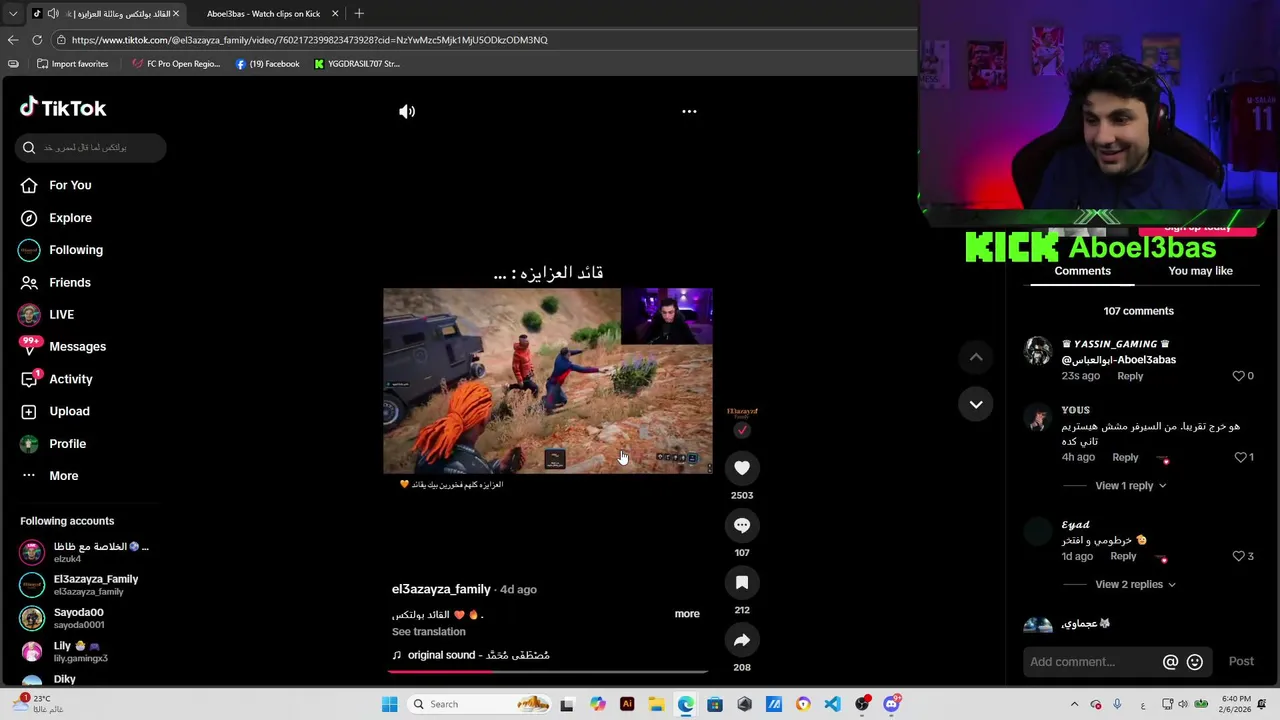
Task: Go back in the browser
Action: [x=13, y=40]
